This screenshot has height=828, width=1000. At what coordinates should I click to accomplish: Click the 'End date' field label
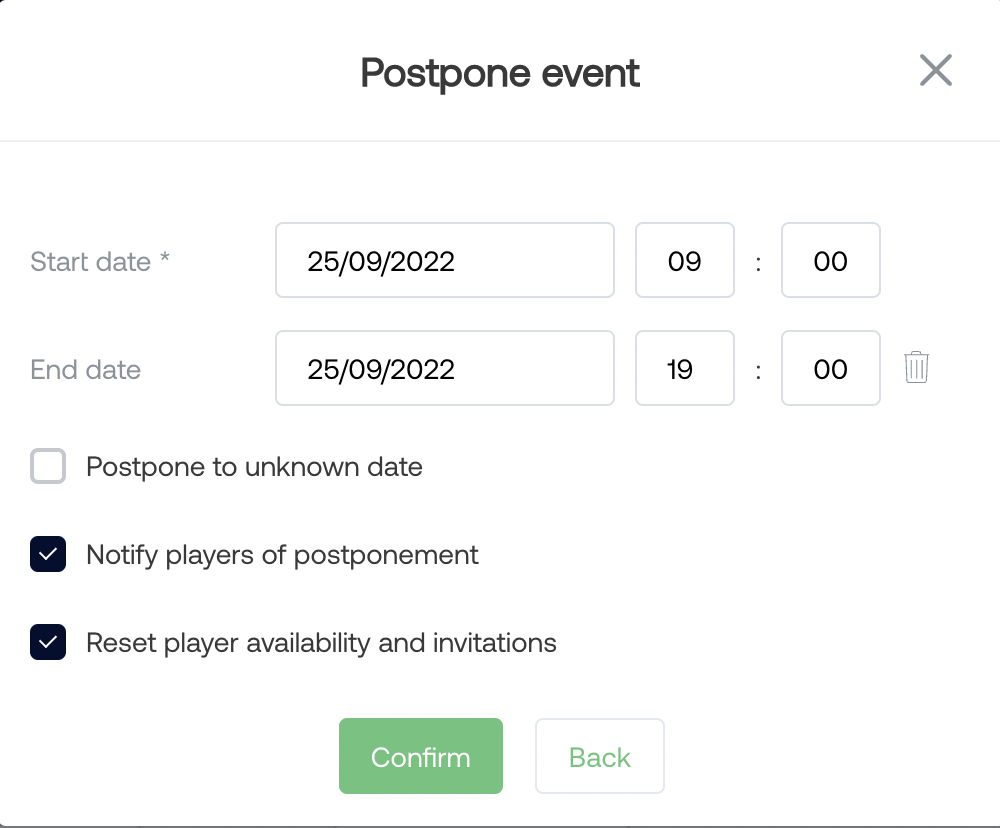click(85, 369)
